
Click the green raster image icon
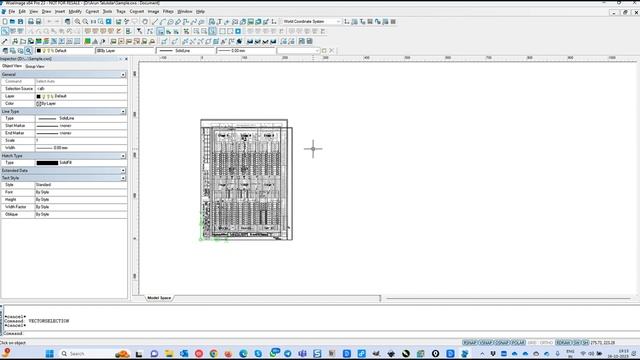(x=87, y=41)
